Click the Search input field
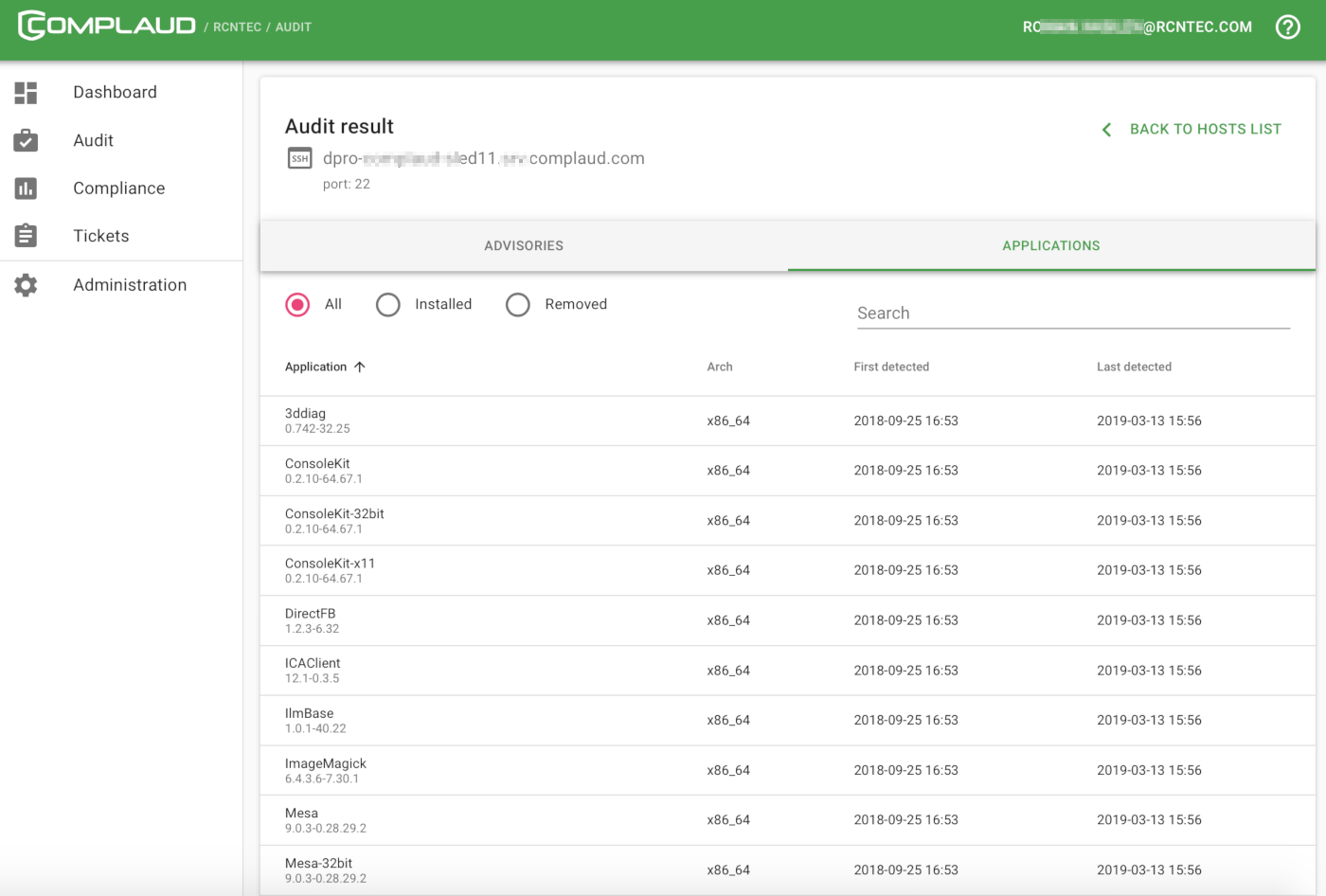The width and height of the screenshot is (1326, 896). click(x=1073, y=314)
